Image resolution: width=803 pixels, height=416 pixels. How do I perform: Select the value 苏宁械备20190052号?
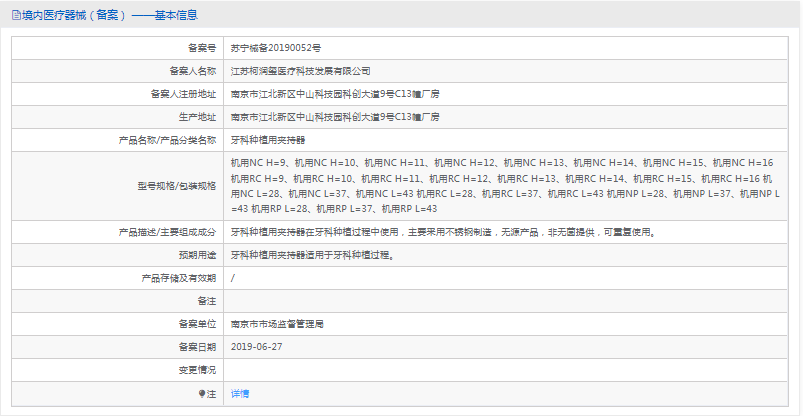[276, 48]
